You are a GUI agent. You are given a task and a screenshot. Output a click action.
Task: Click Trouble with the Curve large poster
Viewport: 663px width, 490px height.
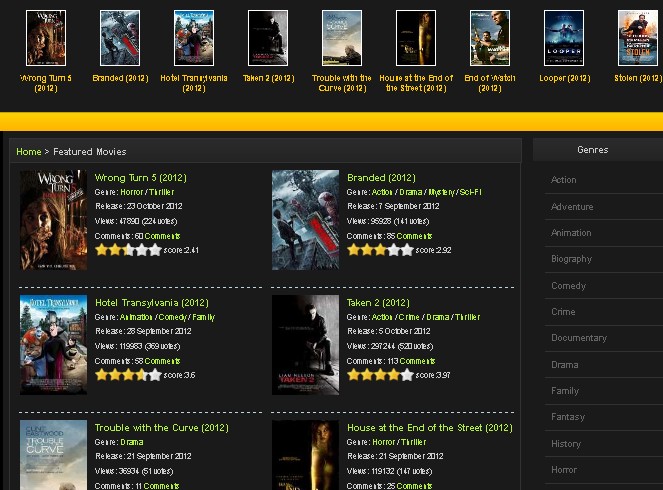coord(53,455)
